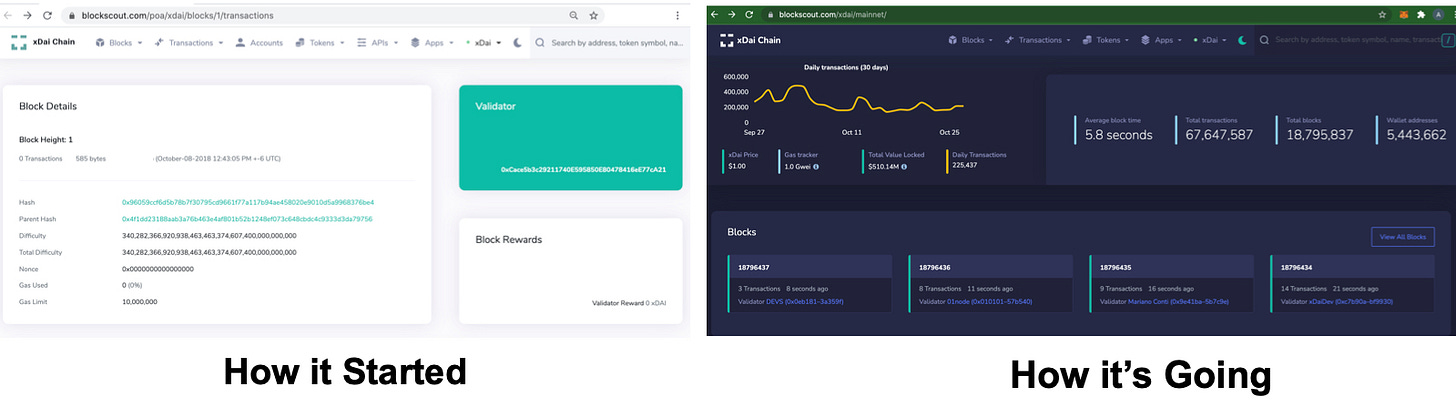Reload the left blockscout page

point(48,16)
